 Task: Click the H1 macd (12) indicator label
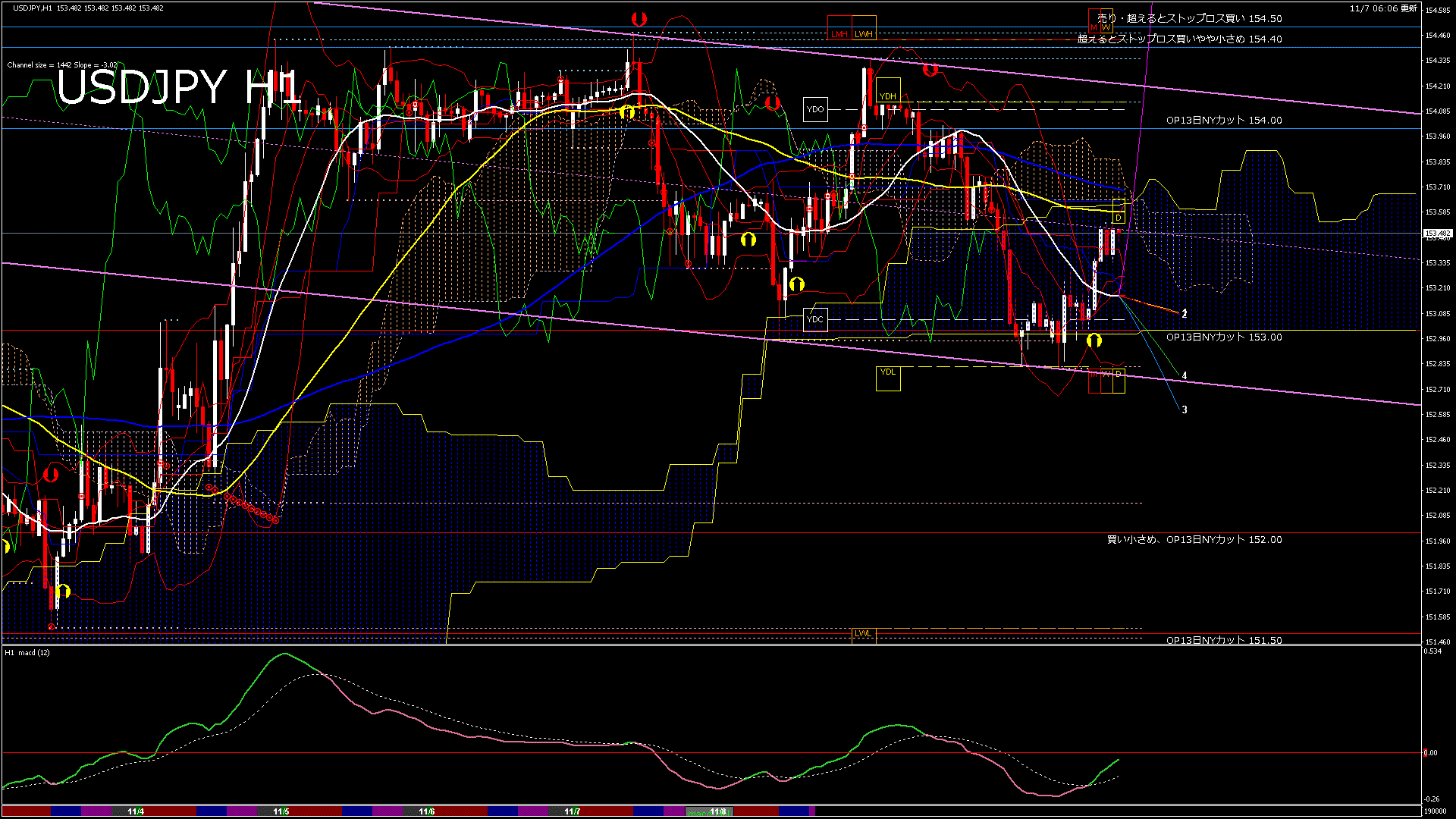point(27,652)
